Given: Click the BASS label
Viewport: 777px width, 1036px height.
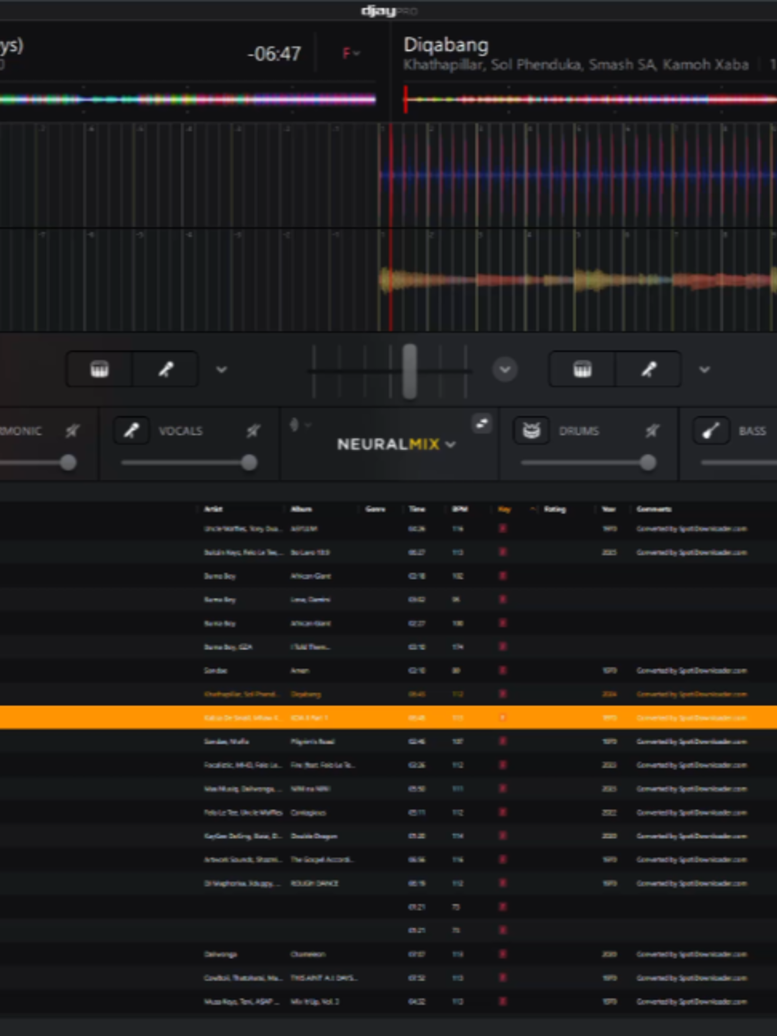Looking at the screenshot, I should [752, 431].
